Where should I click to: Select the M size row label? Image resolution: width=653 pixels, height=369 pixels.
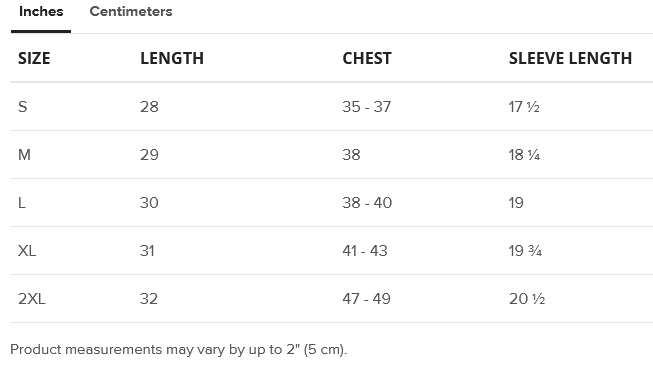pyautogui.click(x=24, y=155)
